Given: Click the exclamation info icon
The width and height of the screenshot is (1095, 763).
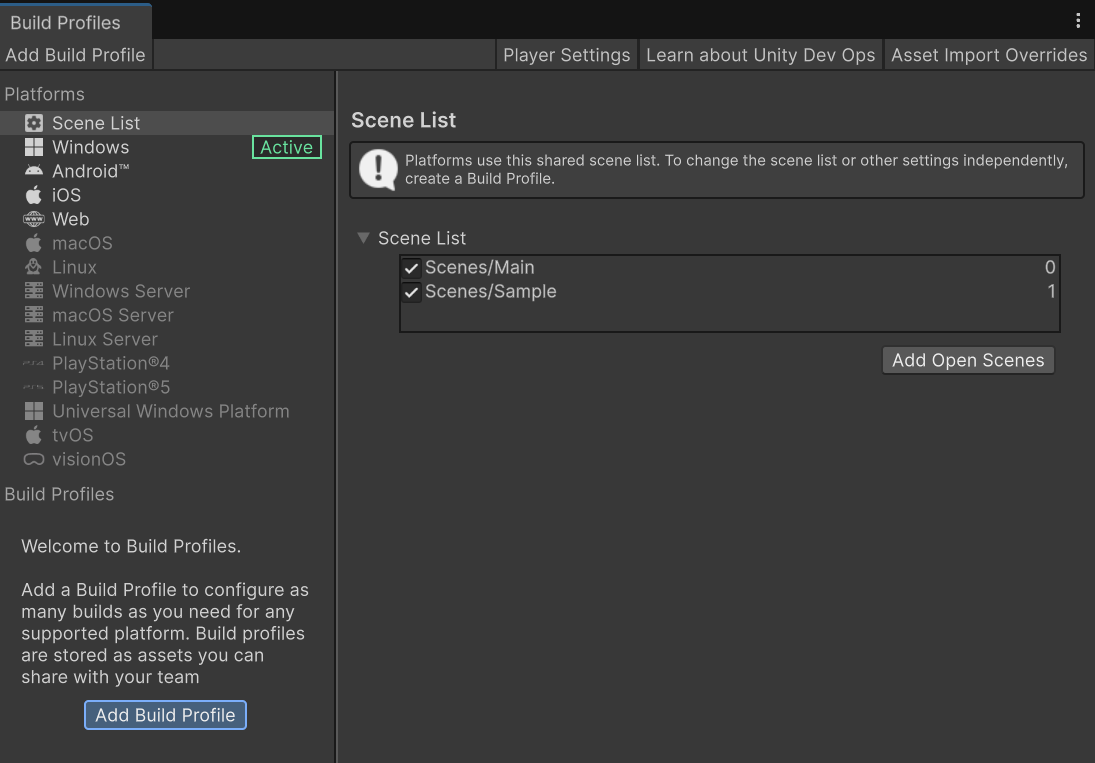Looking at the screenshot, I should coord(378,170).
